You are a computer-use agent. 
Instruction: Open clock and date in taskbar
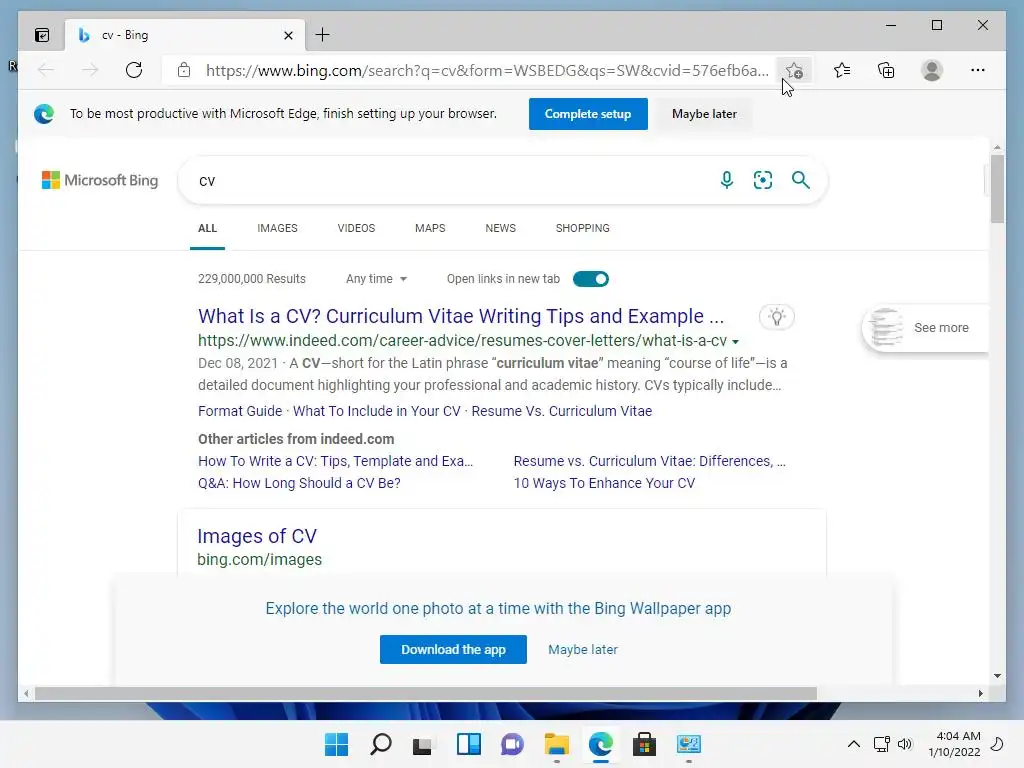click(954, 744)
